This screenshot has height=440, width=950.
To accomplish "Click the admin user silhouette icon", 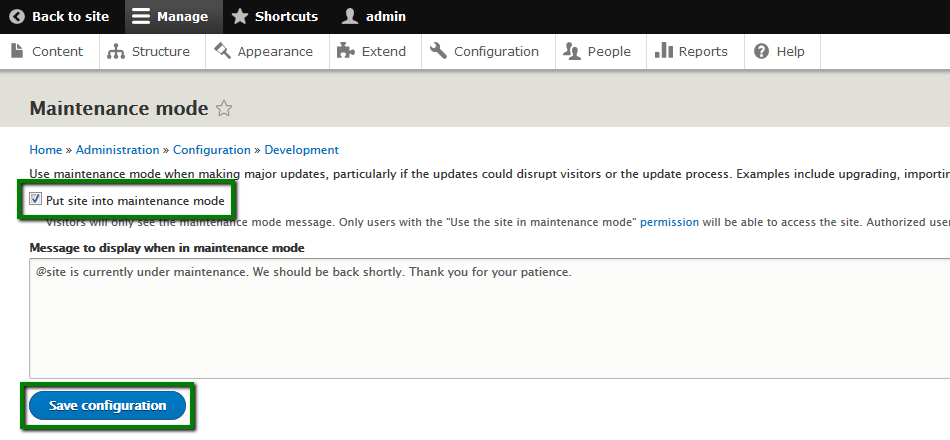I will (x=350, y=16).
